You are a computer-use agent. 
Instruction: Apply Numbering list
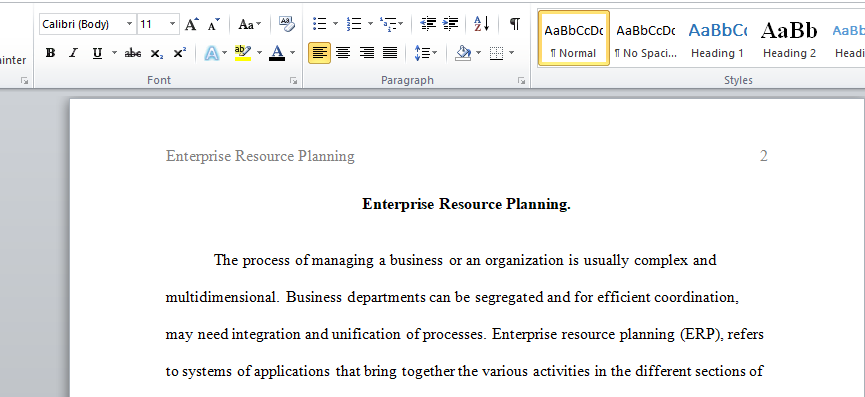[354, 24]
